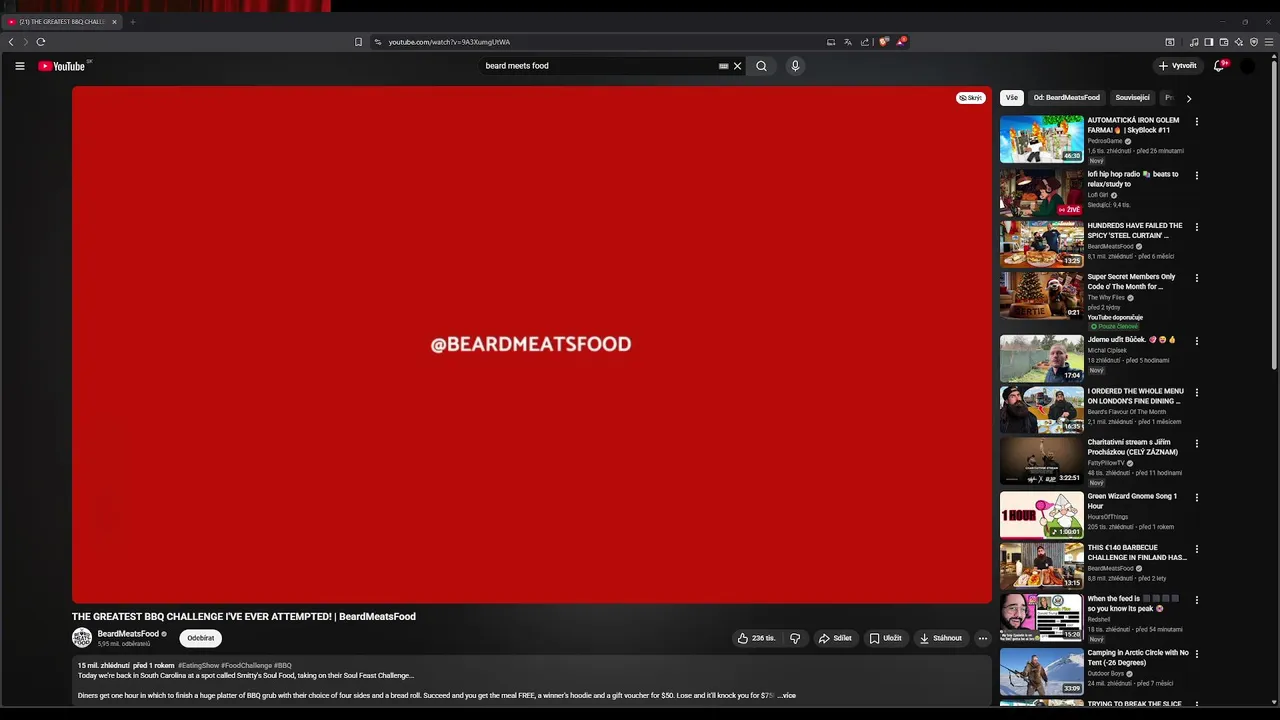The height and width of the screenshot is (720, 1280).
Task: Select the Související chip
Action: (1132, 98)
